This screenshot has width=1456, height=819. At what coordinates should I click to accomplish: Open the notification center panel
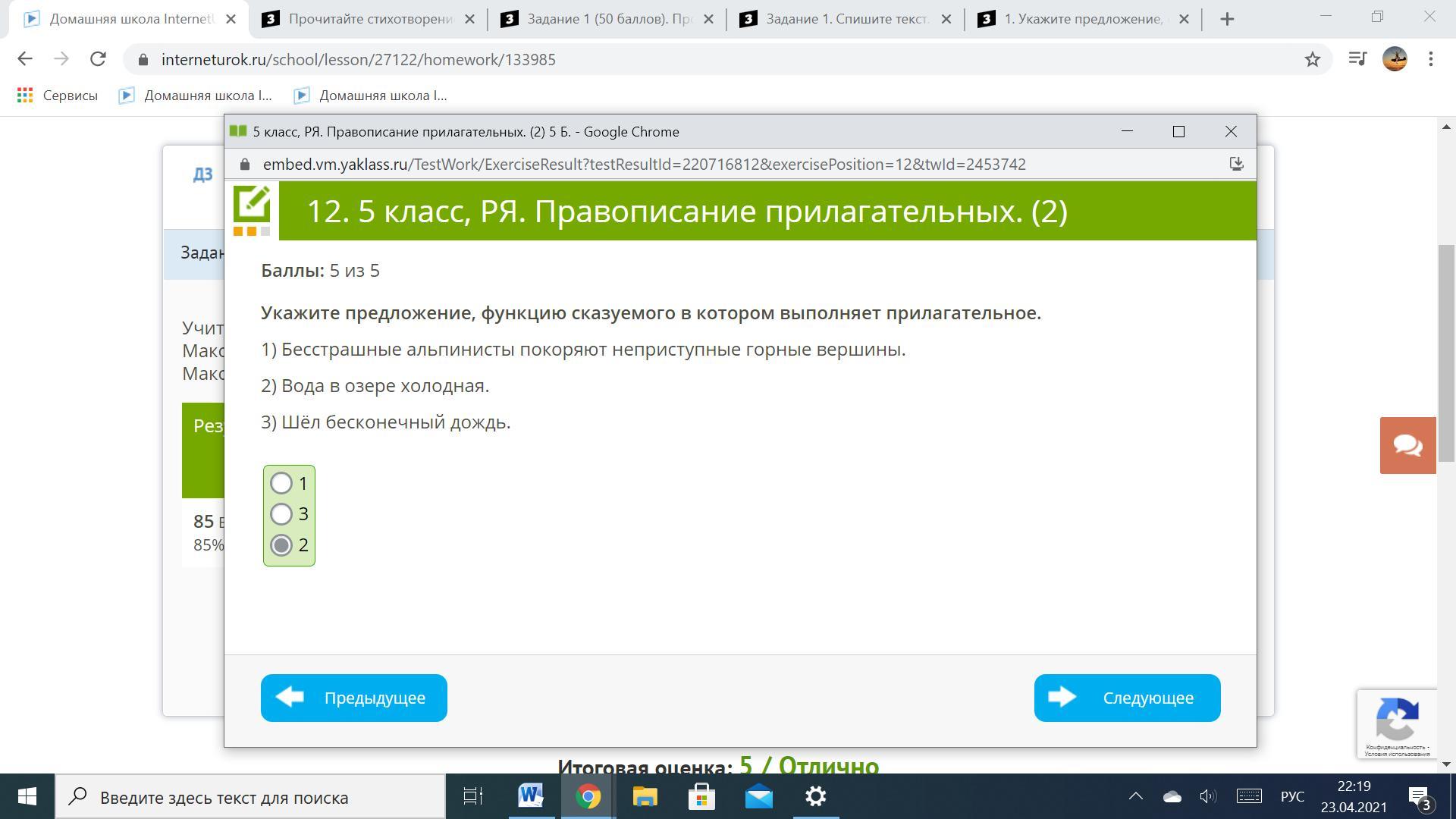[x=1420, y=796]
